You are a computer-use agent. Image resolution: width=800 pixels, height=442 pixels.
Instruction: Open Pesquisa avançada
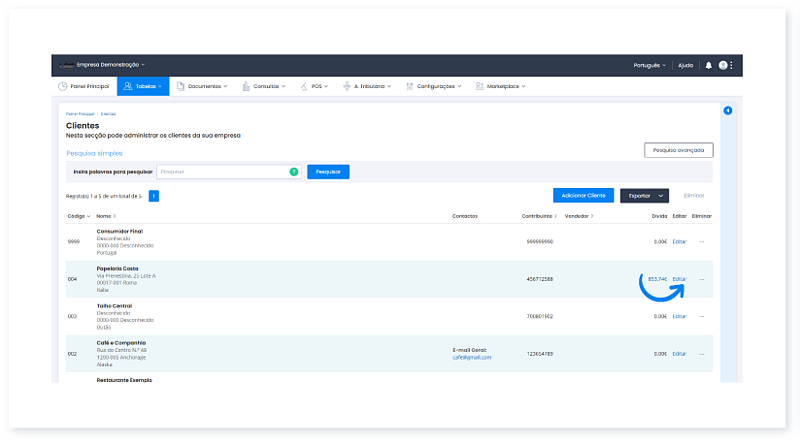[x=678, y=150]
